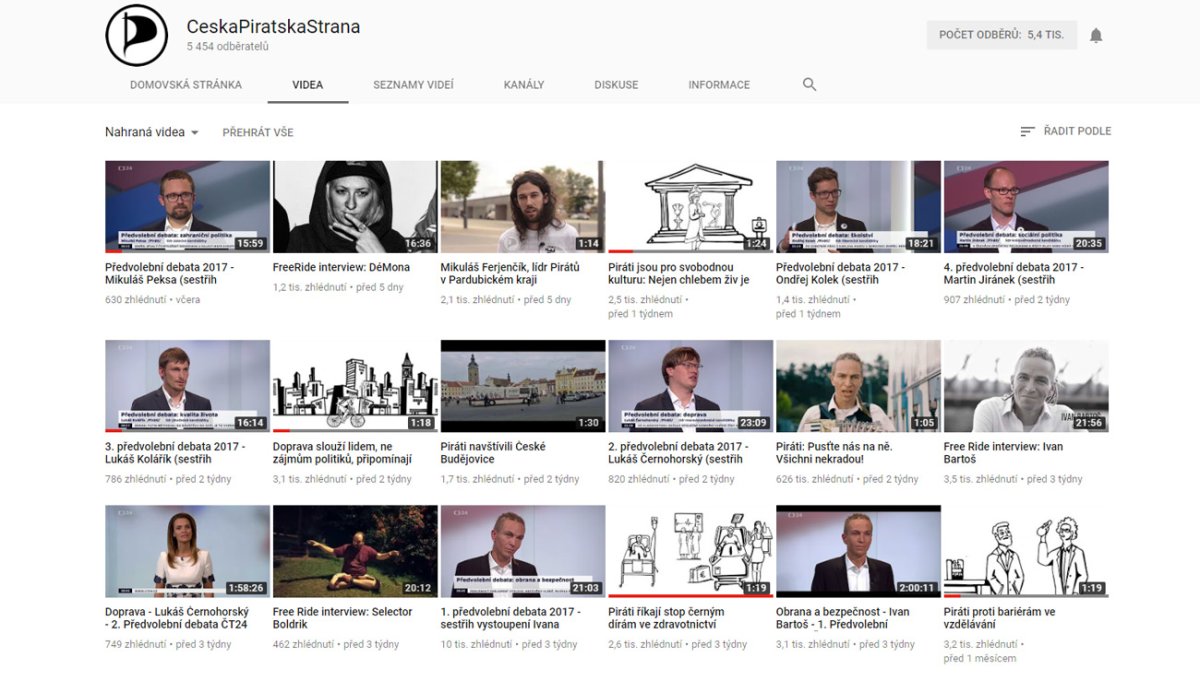Open the zdravotnictví cartoon thumbnail
This screenshot has height=675, width=1200.
(x=690, y=551)
